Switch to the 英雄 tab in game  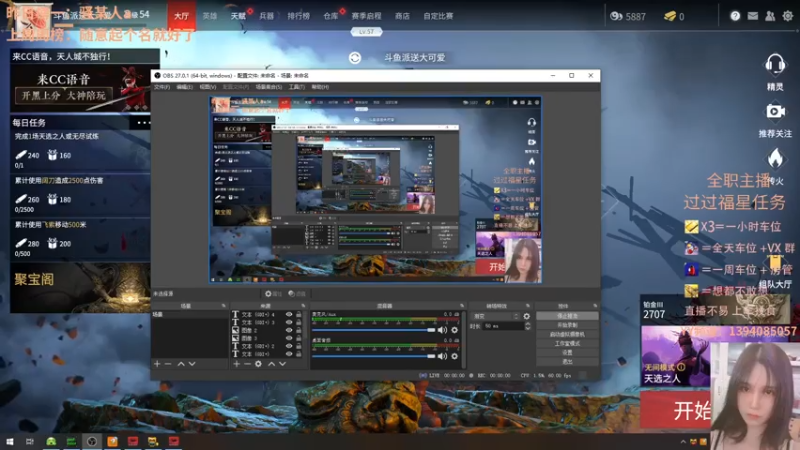pyautogui.click(x=210, y=16)
